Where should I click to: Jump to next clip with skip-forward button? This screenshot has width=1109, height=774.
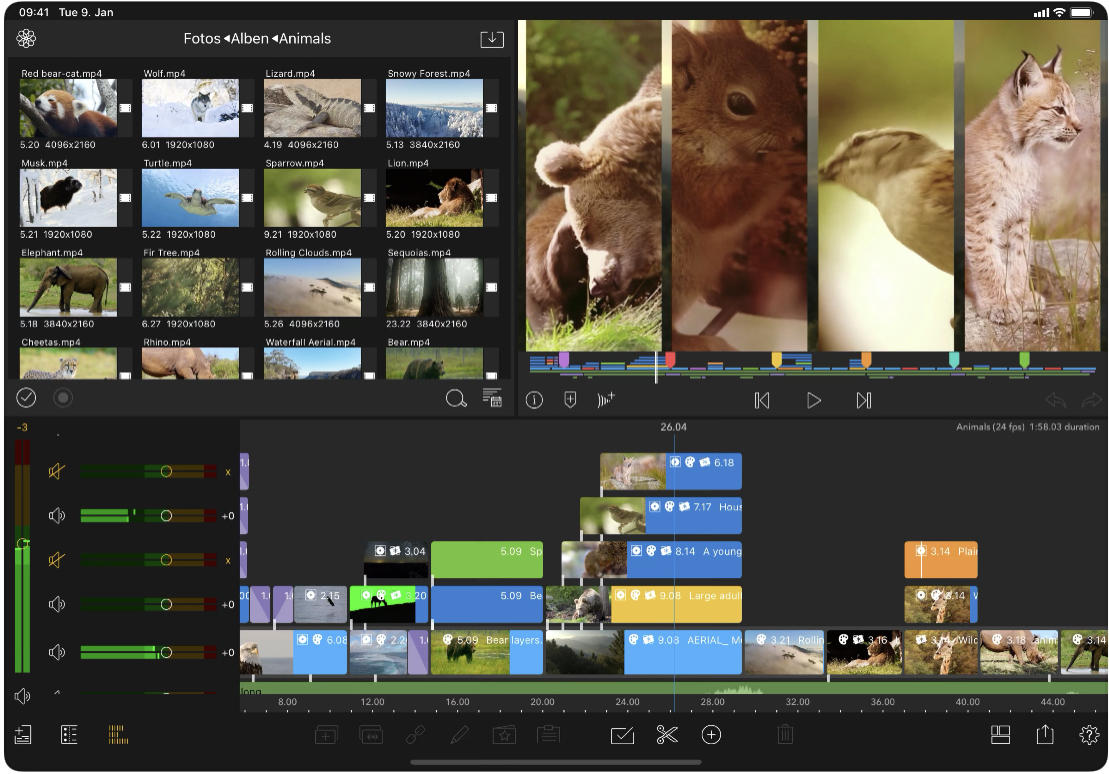[864, 400]
